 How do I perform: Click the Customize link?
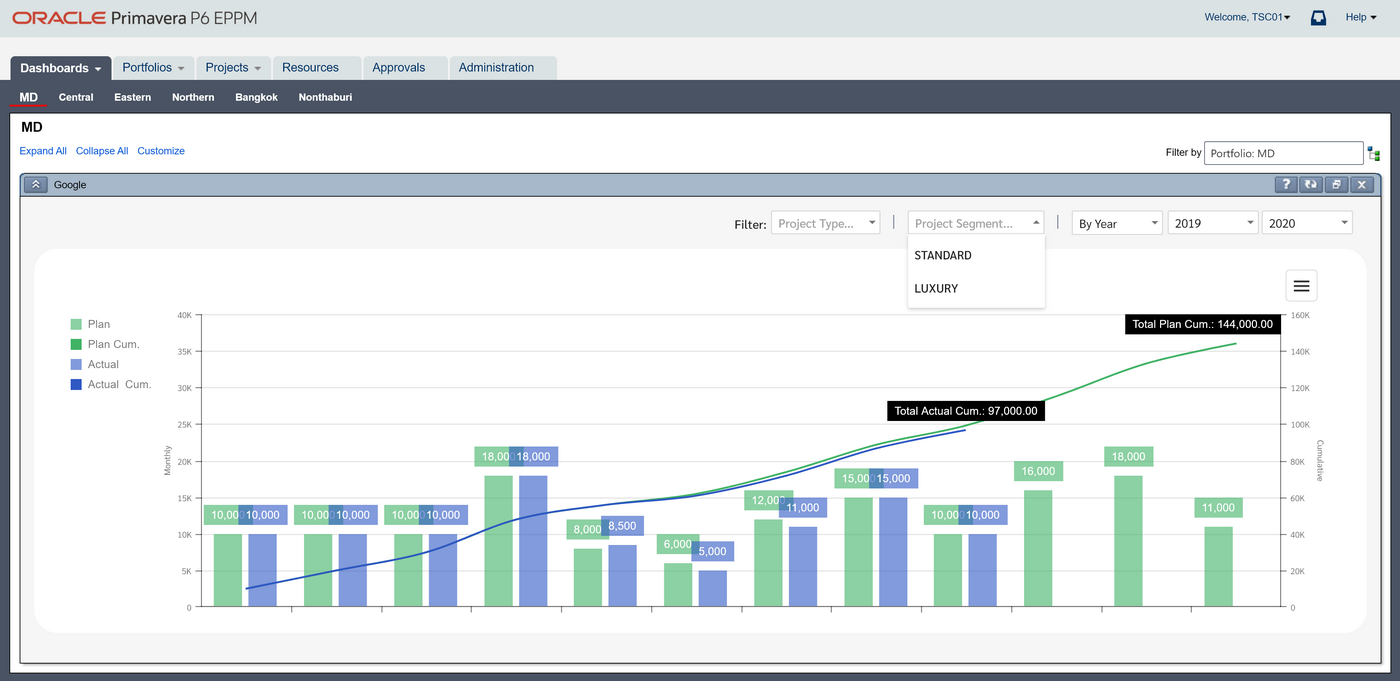pos(161,151)
